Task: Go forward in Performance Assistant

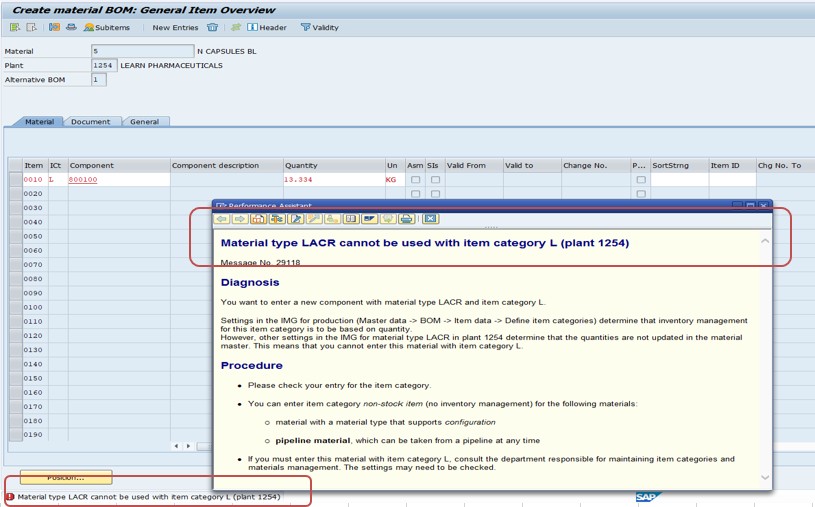Action: coord(240,219)
